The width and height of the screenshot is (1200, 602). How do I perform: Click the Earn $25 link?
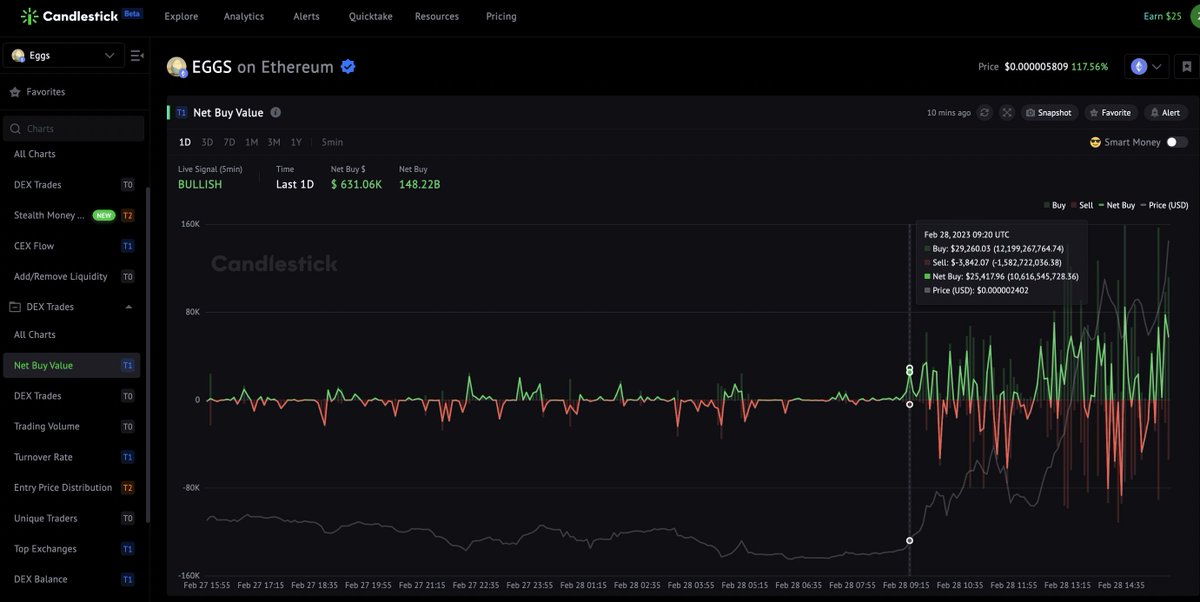click(x=1162, y=16)
